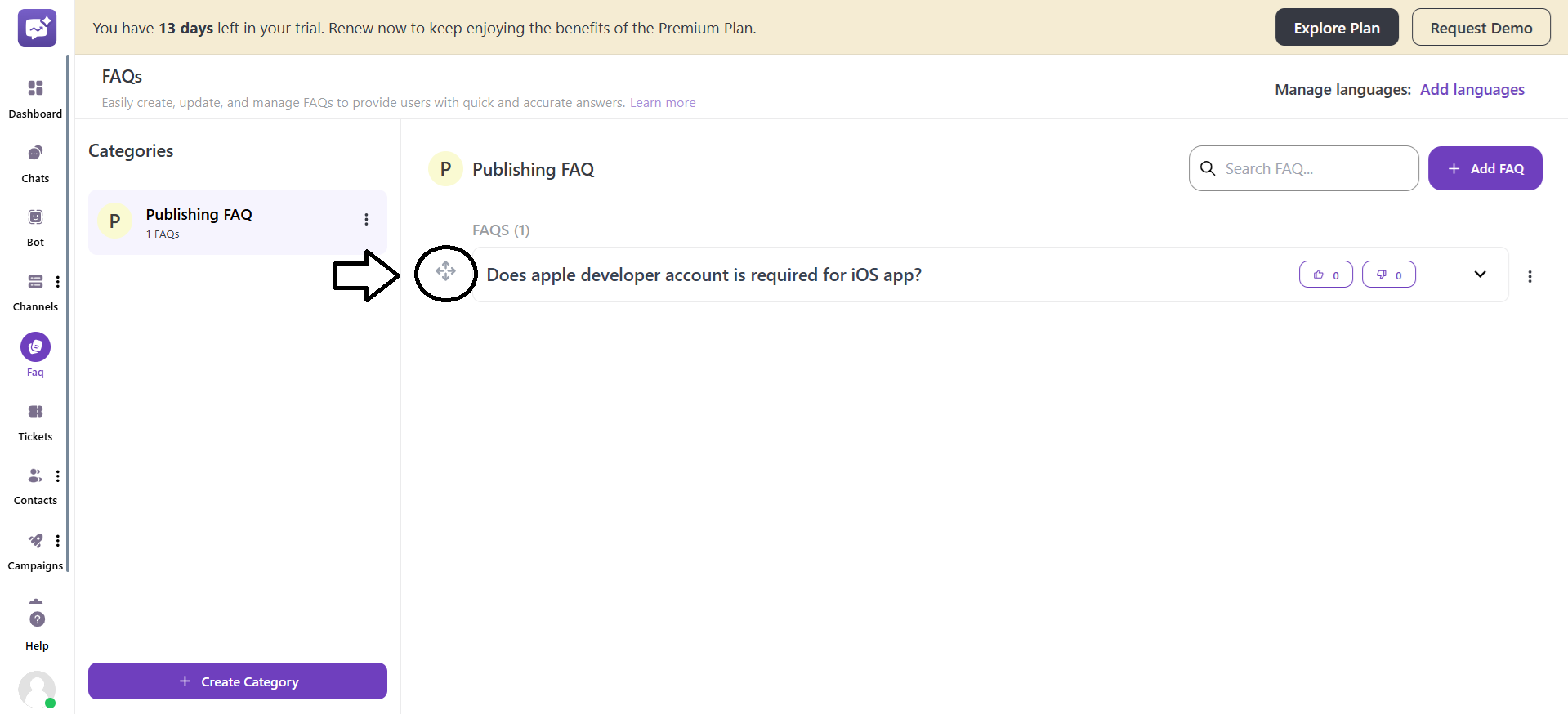Click the Search FAQ input field
The height and width of the screenshot is (719, 1568).
pyautogui.click(x=1304, y=168)
